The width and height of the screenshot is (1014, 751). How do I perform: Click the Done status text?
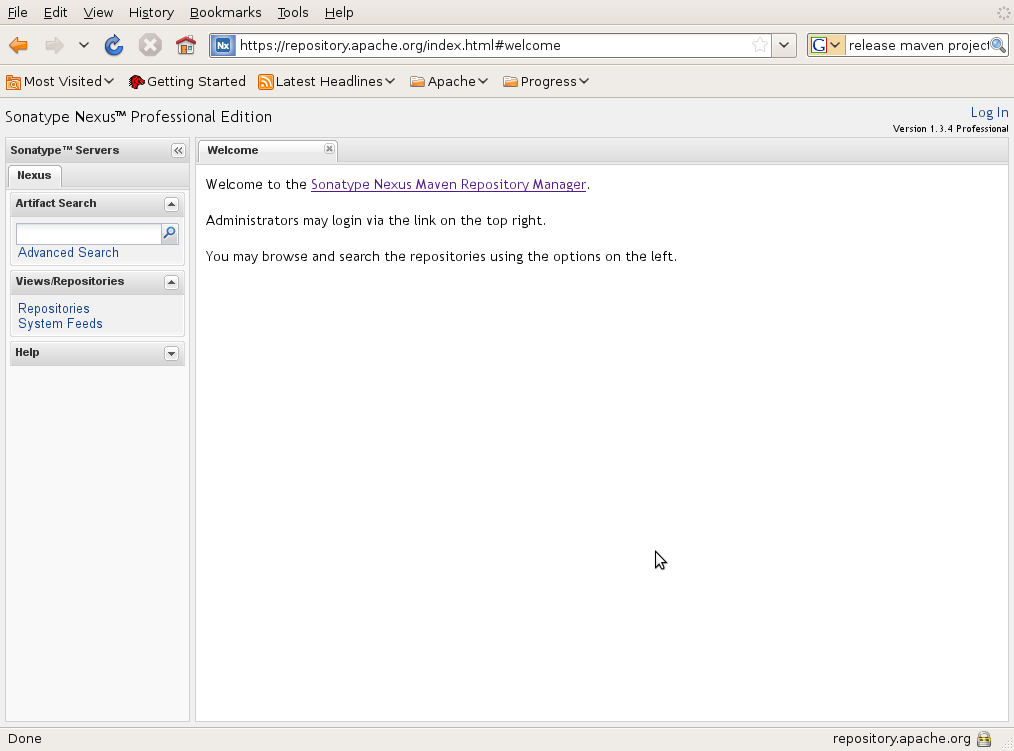[25, 739]
